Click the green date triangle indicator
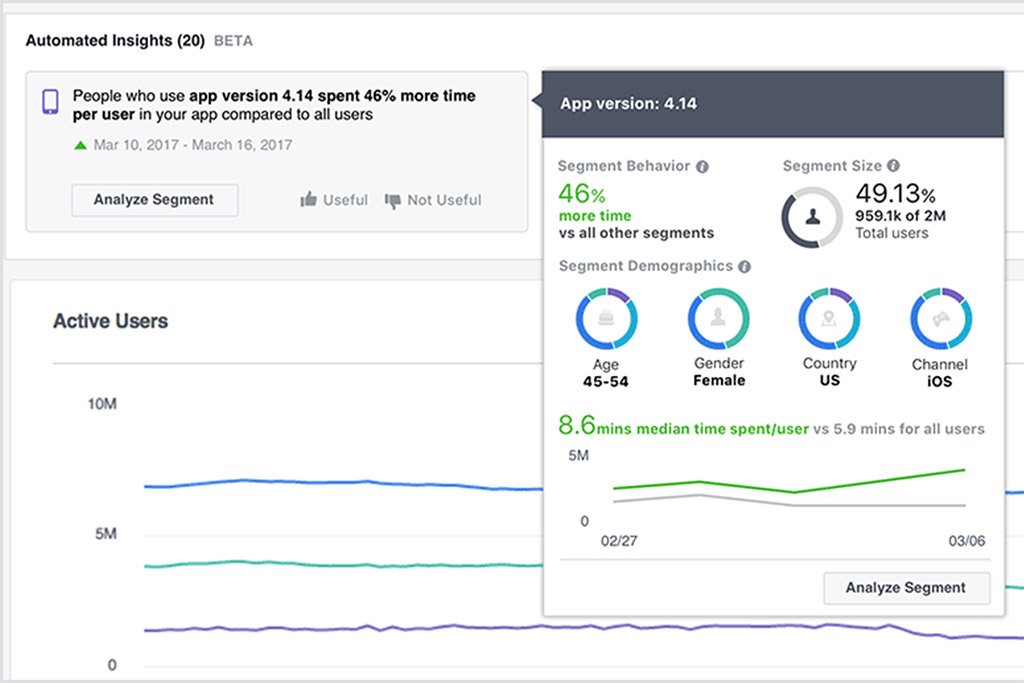 [x=79, y=145]
